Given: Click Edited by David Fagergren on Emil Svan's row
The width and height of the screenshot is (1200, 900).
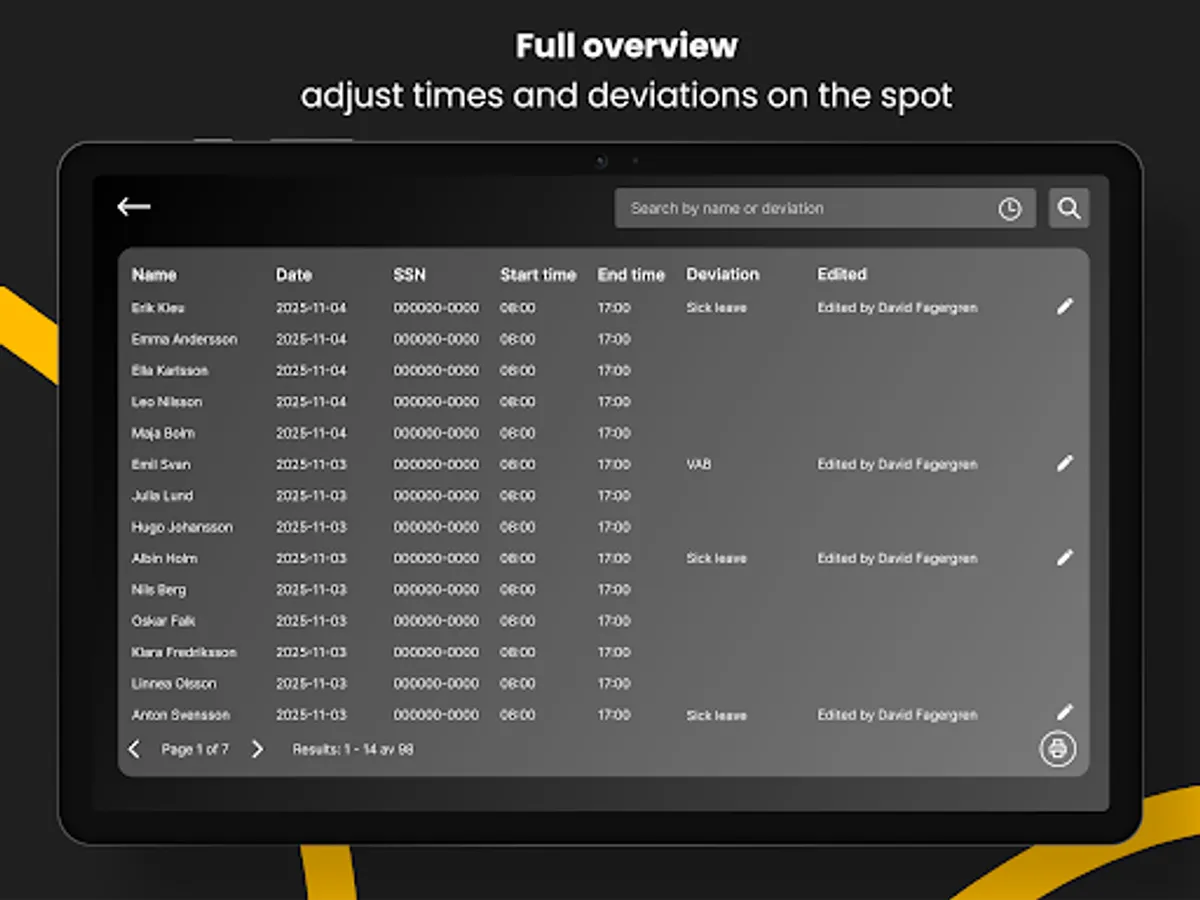Looking at the screenshot, I should tap(896, 464).
